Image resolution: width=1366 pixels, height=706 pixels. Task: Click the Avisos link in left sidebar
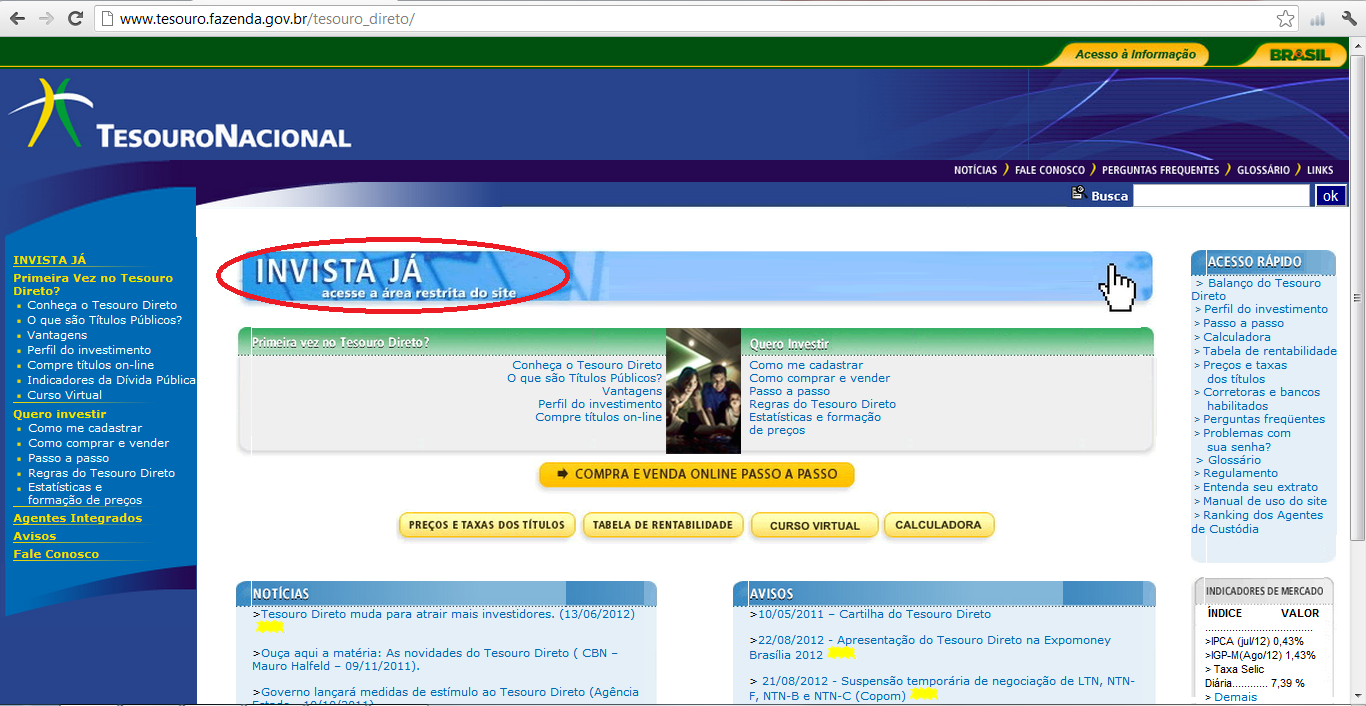[x=35, y=536]
